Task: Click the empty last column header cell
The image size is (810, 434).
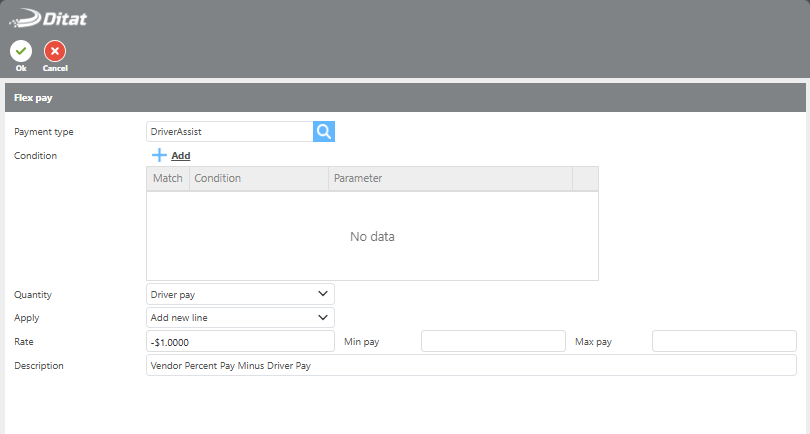Action: tap(585, 178)
